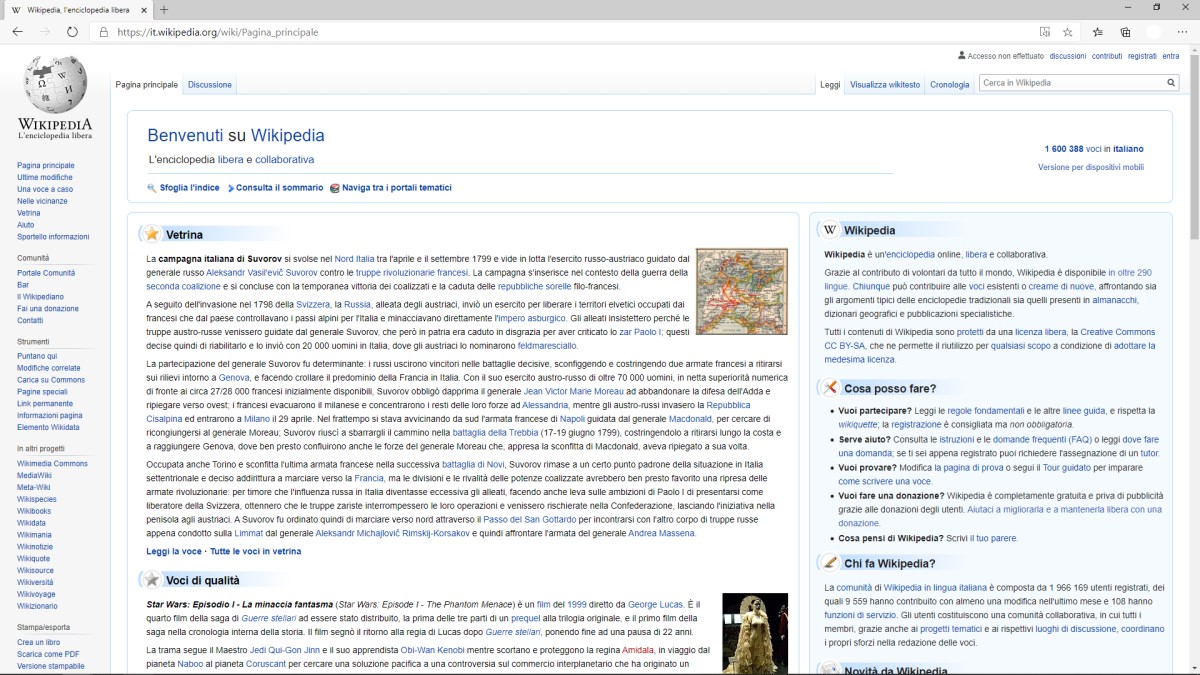Open Una voce a caso in the sidebar

45,189
